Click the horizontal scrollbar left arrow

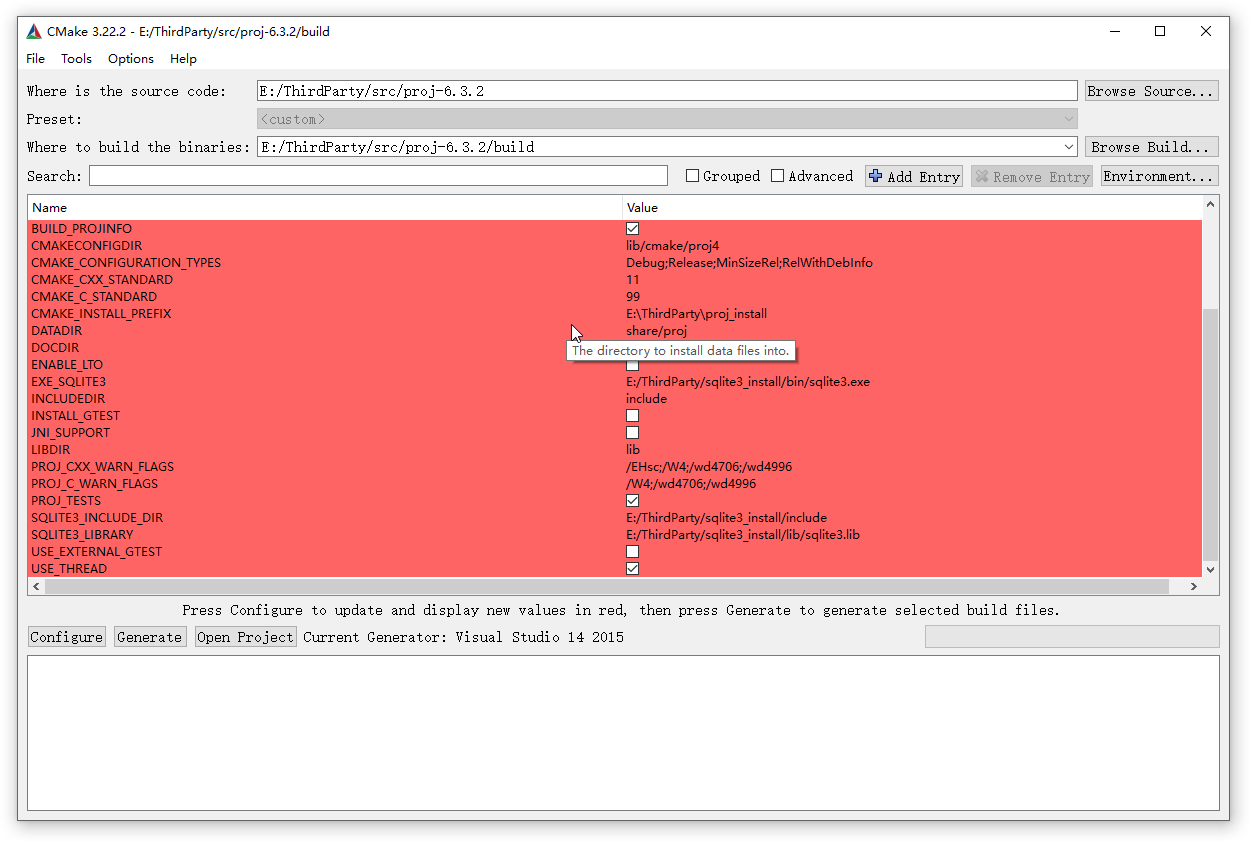pyautogui.click(x=36, y=587)
